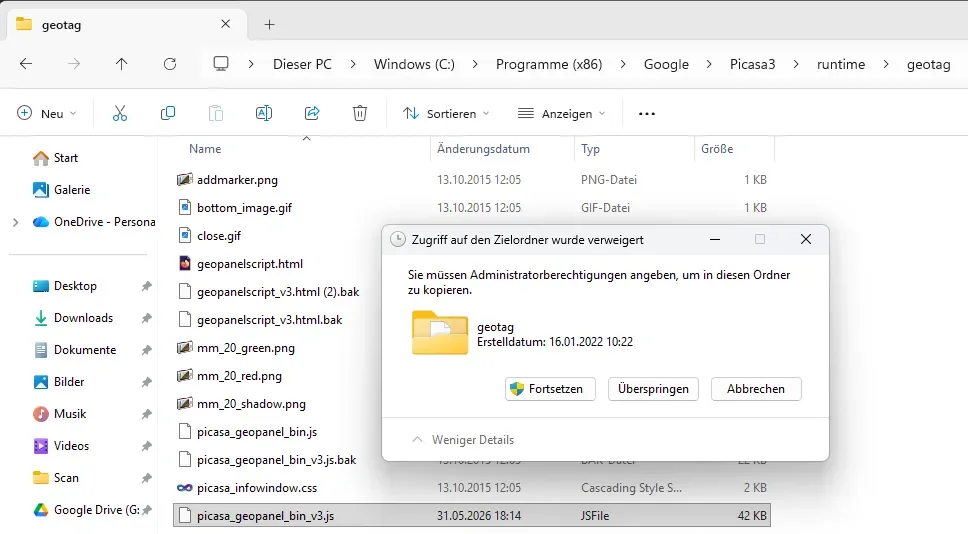Refresh the current folder view
Image resolution: width=968 pixels, height=534 pixels.
[x=170, y=64]
